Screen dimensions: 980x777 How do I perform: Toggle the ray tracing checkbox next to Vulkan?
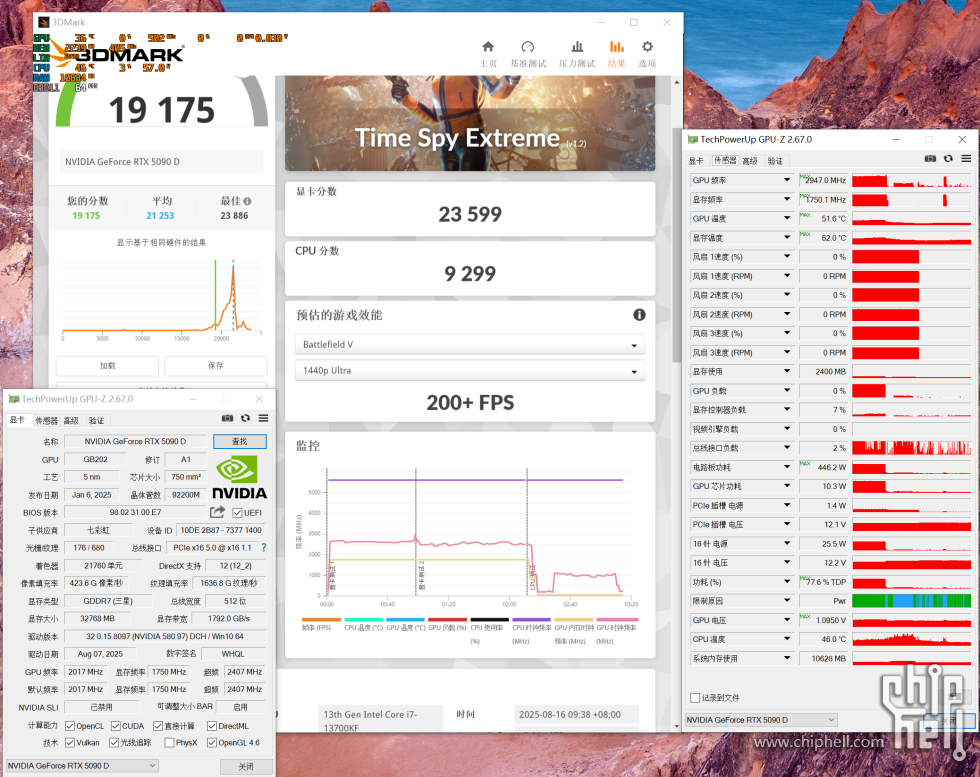[114, 743]
